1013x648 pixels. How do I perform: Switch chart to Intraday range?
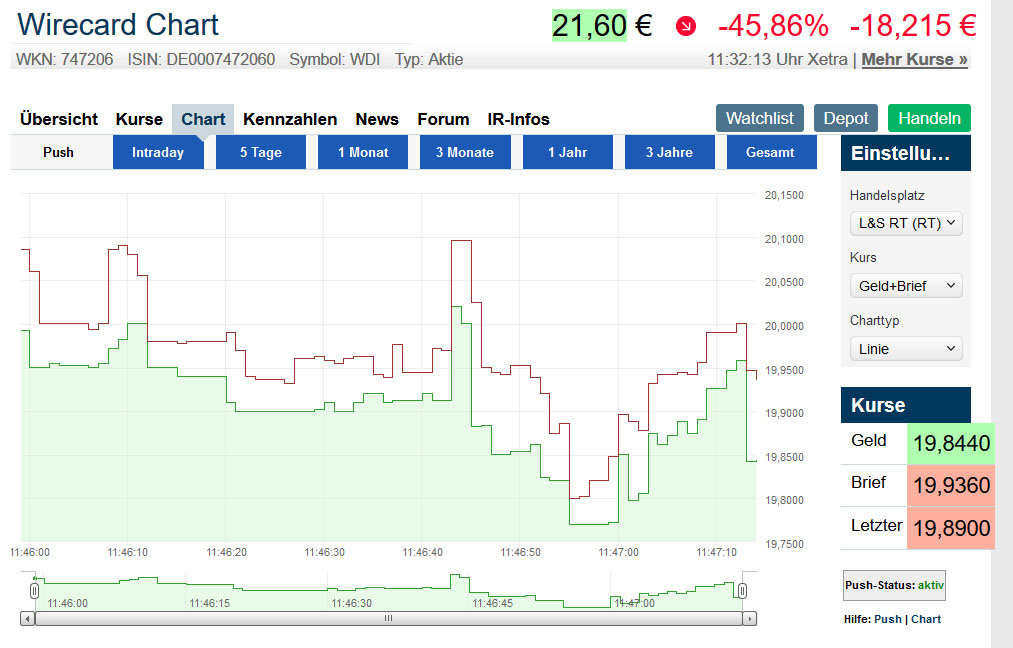[x=158, y=152]
